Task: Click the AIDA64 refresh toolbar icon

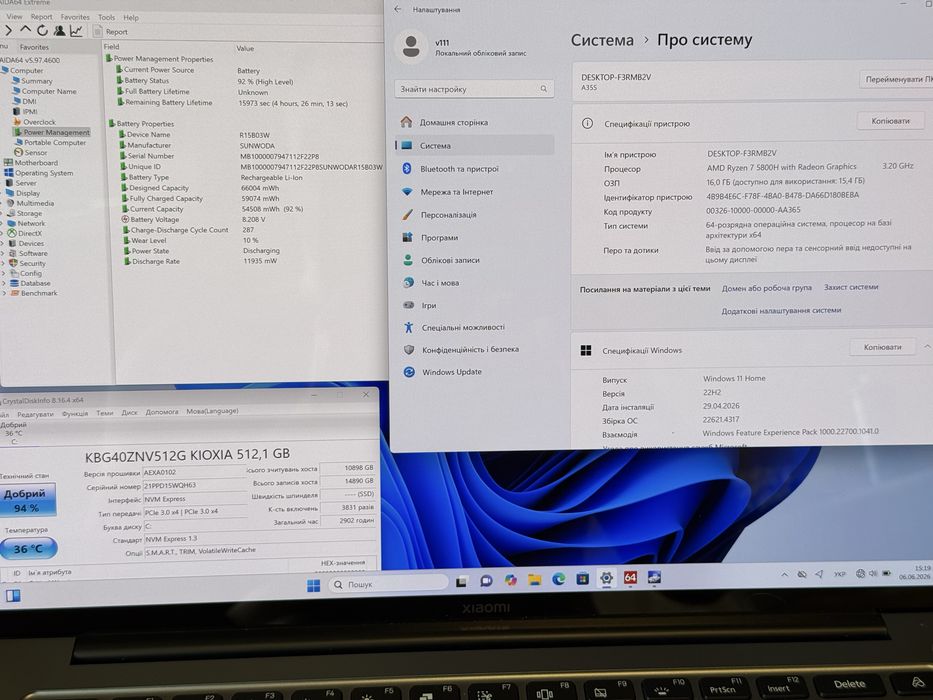Action: tap(42, 30)
